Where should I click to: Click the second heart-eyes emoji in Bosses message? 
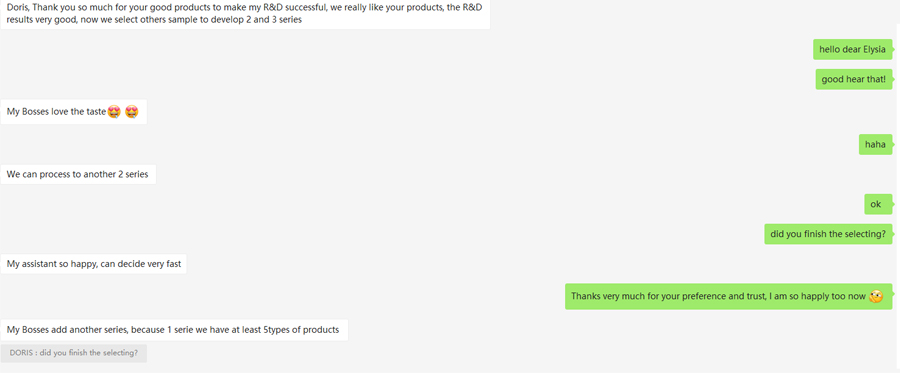(x=132, y=112)
